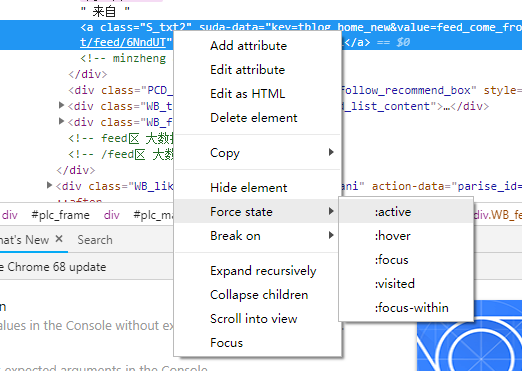
Task: Select the highlighted a class="S_txt2" element row
Action: pos(261,35)
